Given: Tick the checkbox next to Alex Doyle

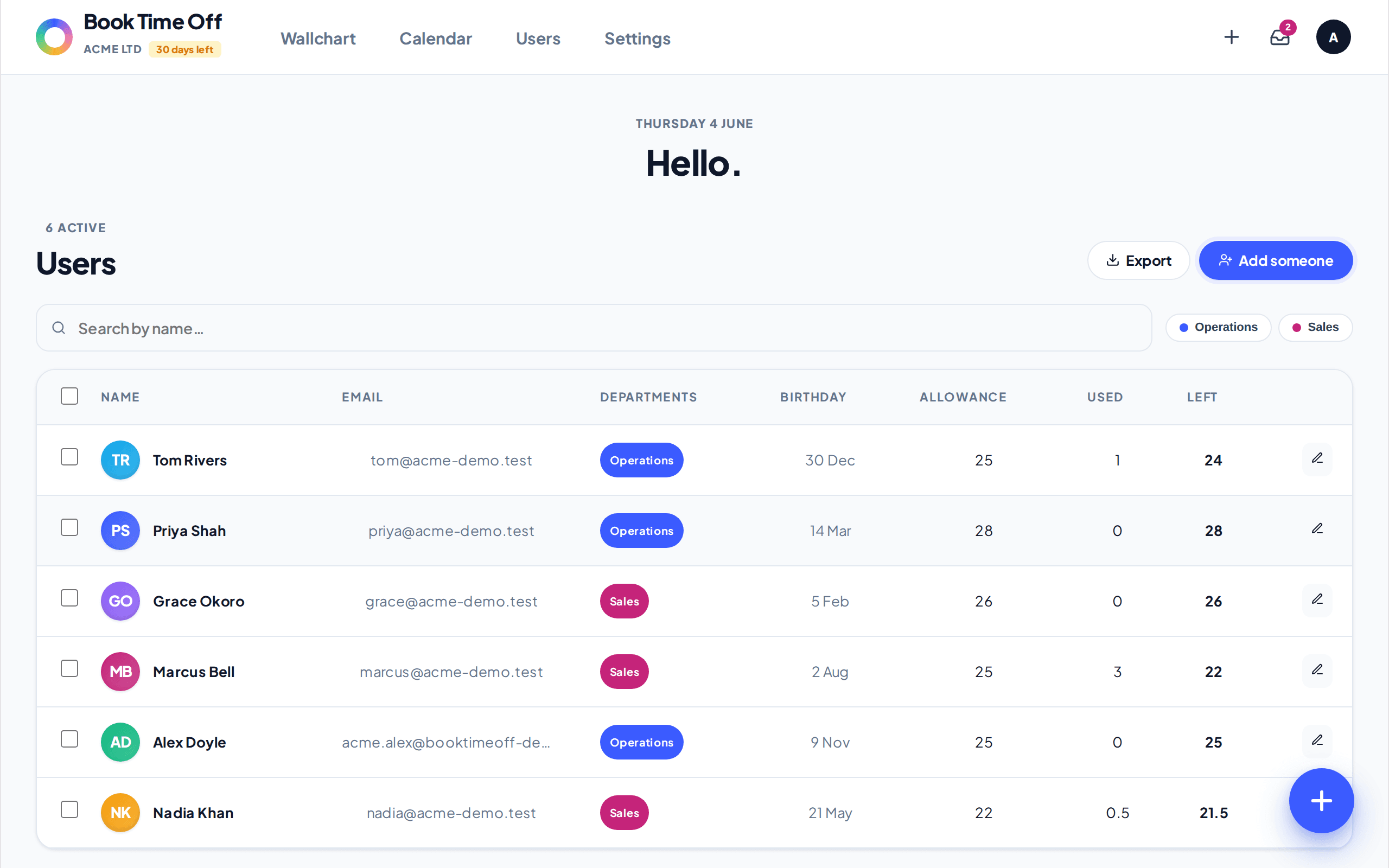Looking at the screenshot, I should point(69,739).
